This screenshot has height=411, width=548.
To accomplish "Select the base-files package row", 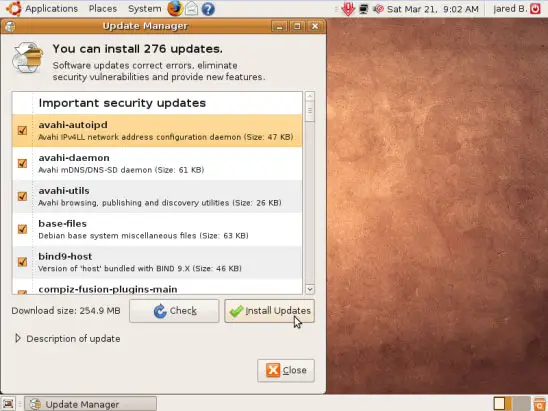I will click(157, 229).
